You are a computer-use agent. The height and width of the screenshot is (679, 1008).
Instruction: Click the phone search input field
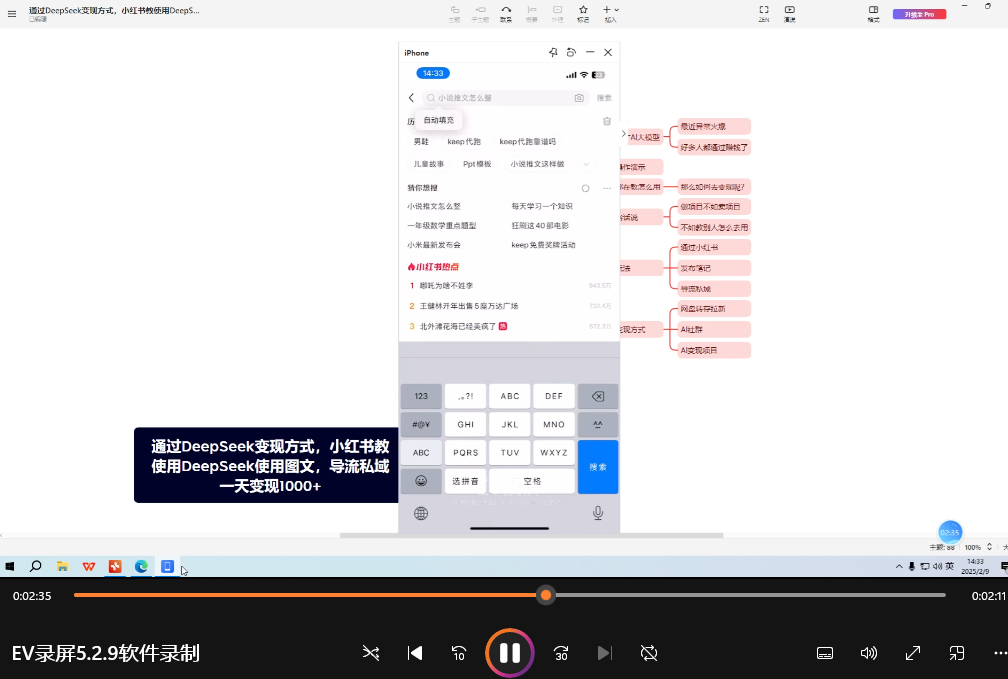505,98
